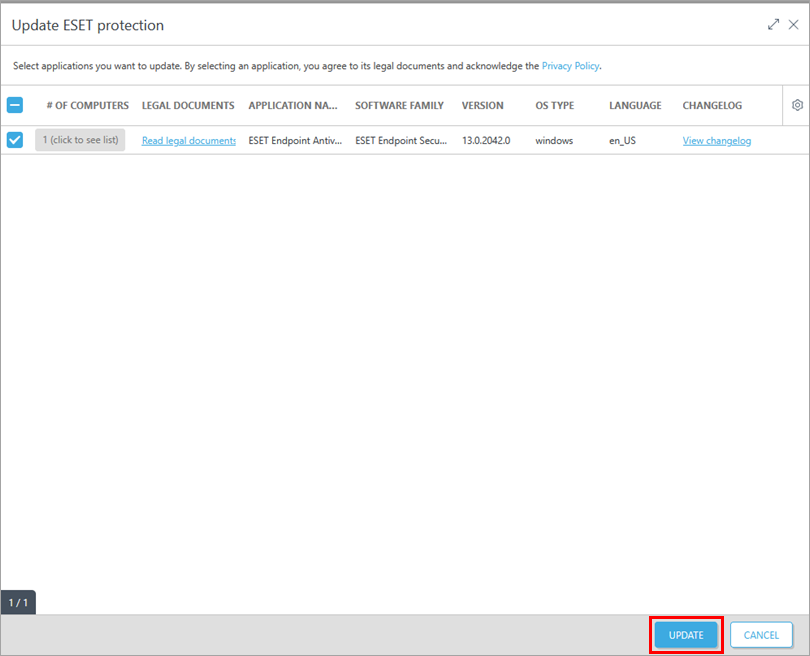Open the View changelog link
Viewport: 810px width, 656px height.
pos(716,141)
